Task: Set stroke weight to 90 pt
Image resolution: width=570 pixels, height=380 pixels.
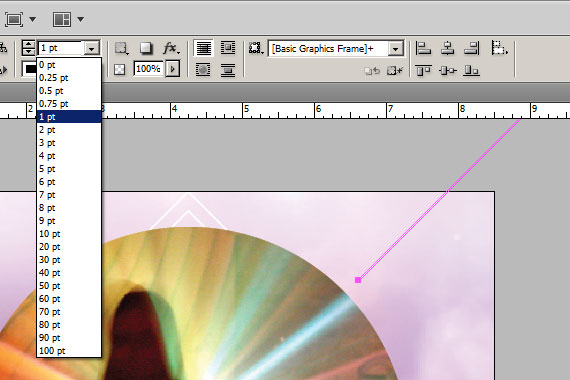Action: click(x=69, y=338)
